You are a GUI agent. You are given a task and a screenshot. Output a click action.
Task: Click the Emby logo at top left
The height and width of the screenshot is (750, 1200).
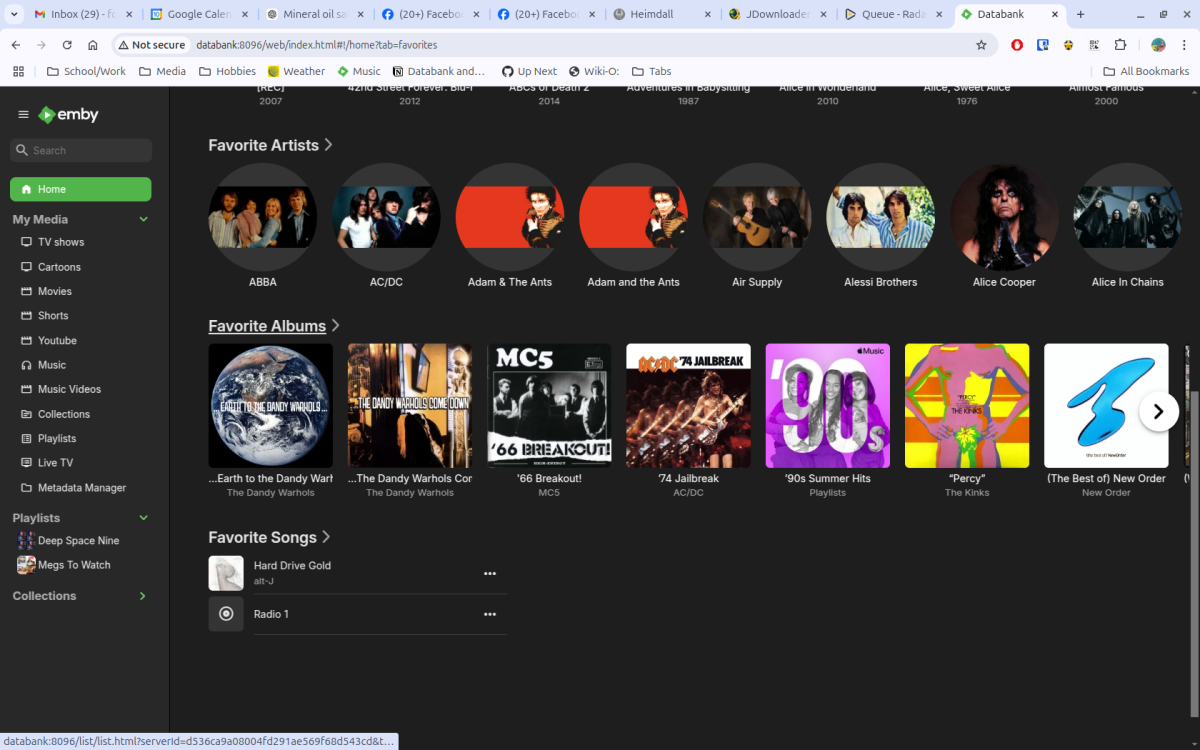tap(68, 115)
